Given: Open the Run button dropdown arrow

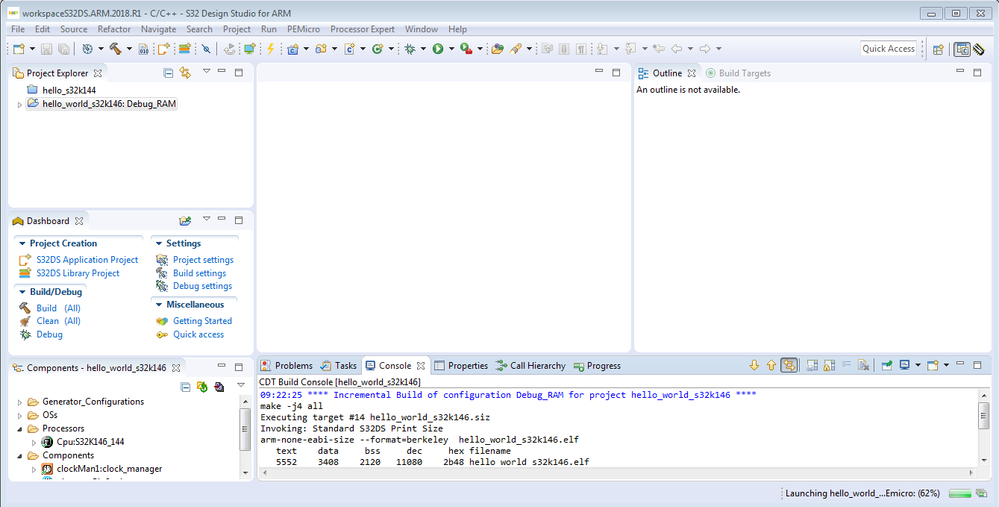Looking at the screenshot, I should click(x=452, y=48).
